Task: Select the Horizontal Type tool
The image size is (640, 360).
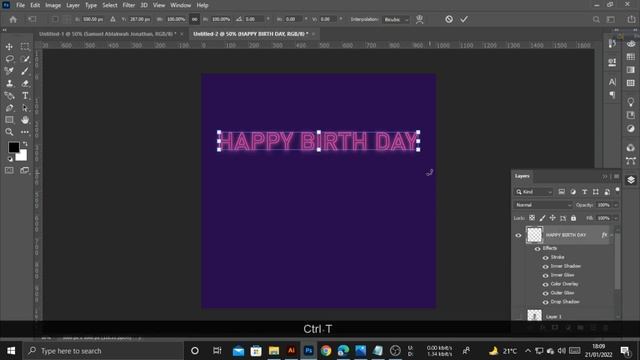Action: point(25,96)
